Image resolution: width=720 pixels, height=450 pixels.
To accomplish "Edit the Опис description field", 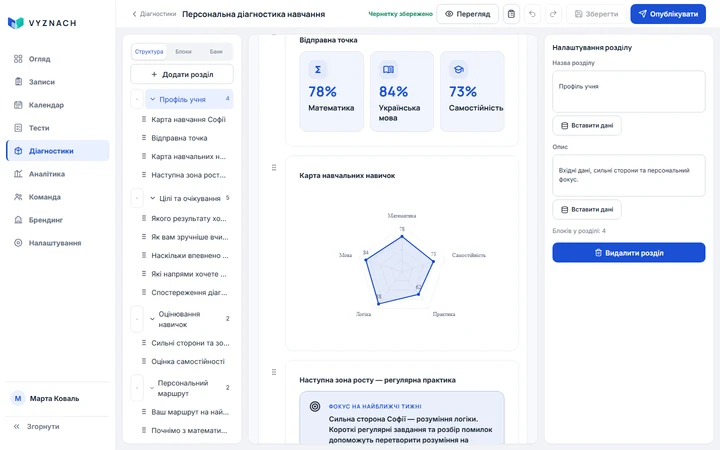I will pos(629,175).
